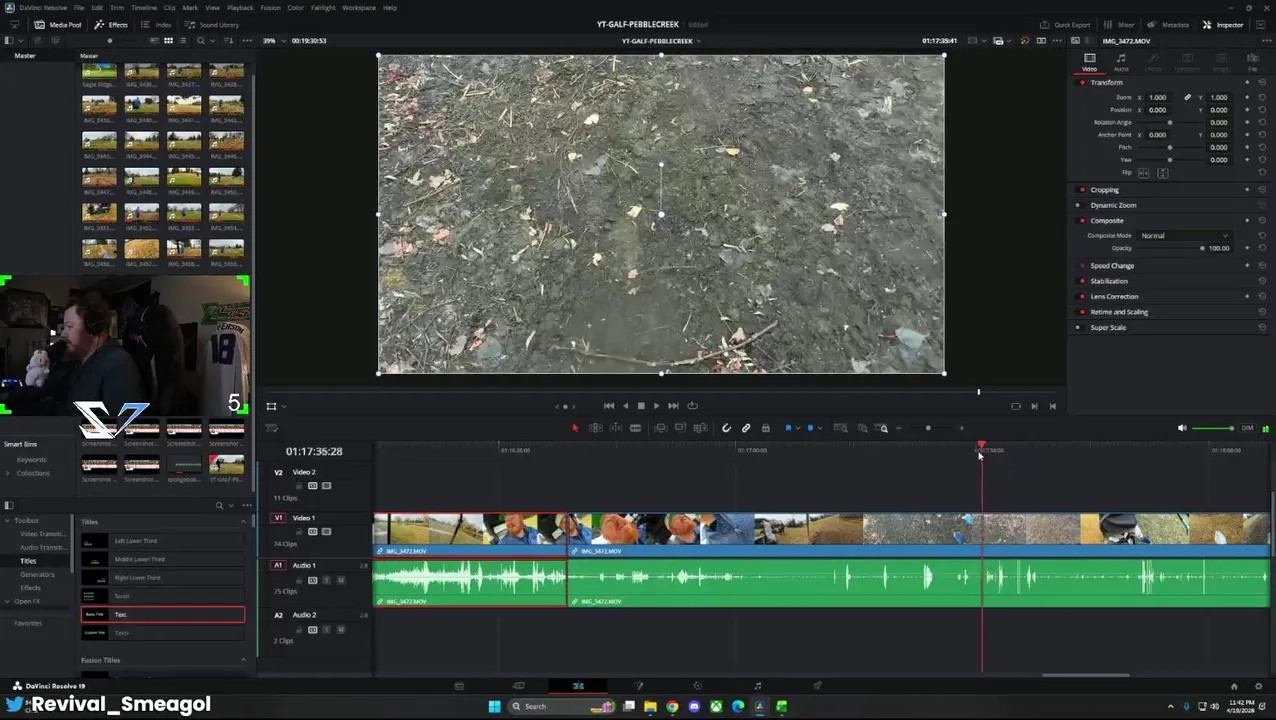The width and height of the screenshot is (1276, 720).
Task: Open the Timeline menu
Action: click(144, 8)
